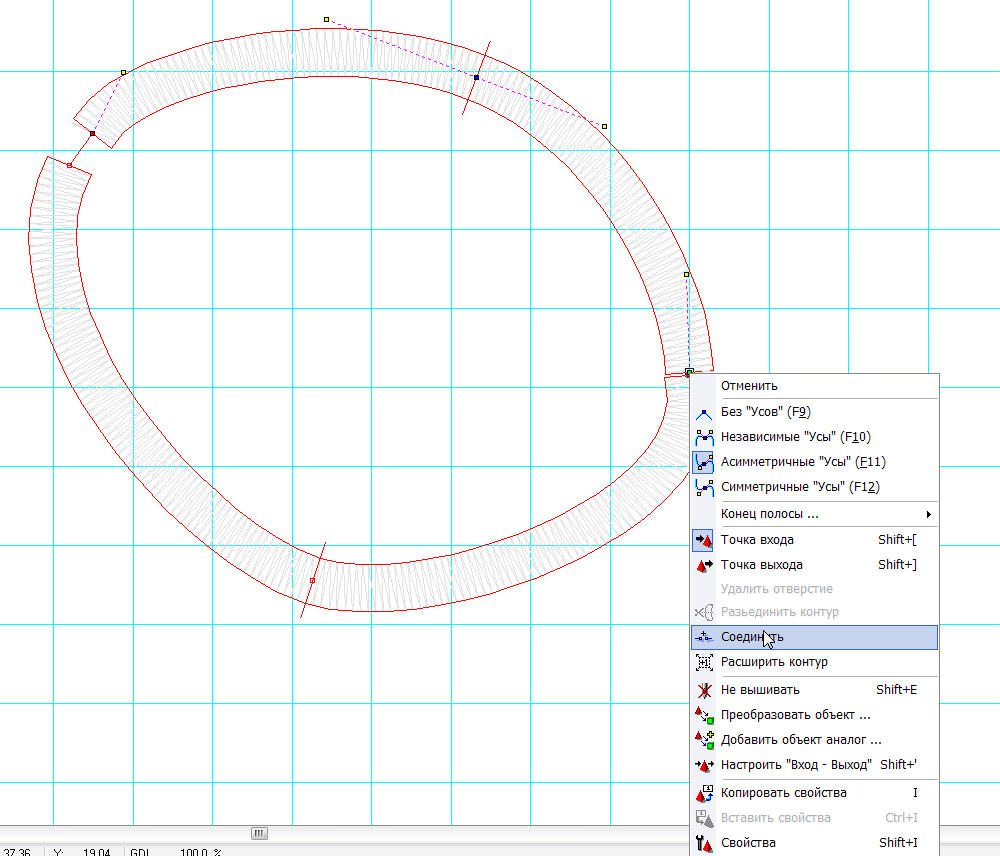Click the red square node on bottom curve
Viewport: 1000px width, 856px height.
pyautogui.click(x=313, y=580)
